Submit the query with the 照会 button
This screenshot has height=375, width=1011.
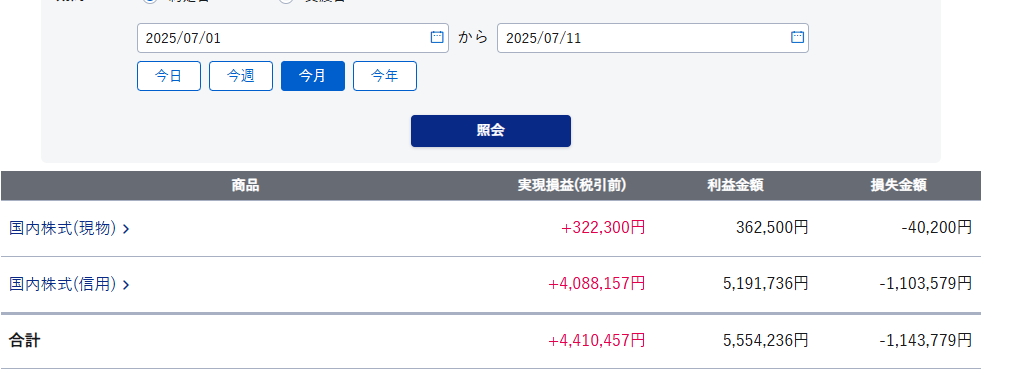[x=491, y=131]
